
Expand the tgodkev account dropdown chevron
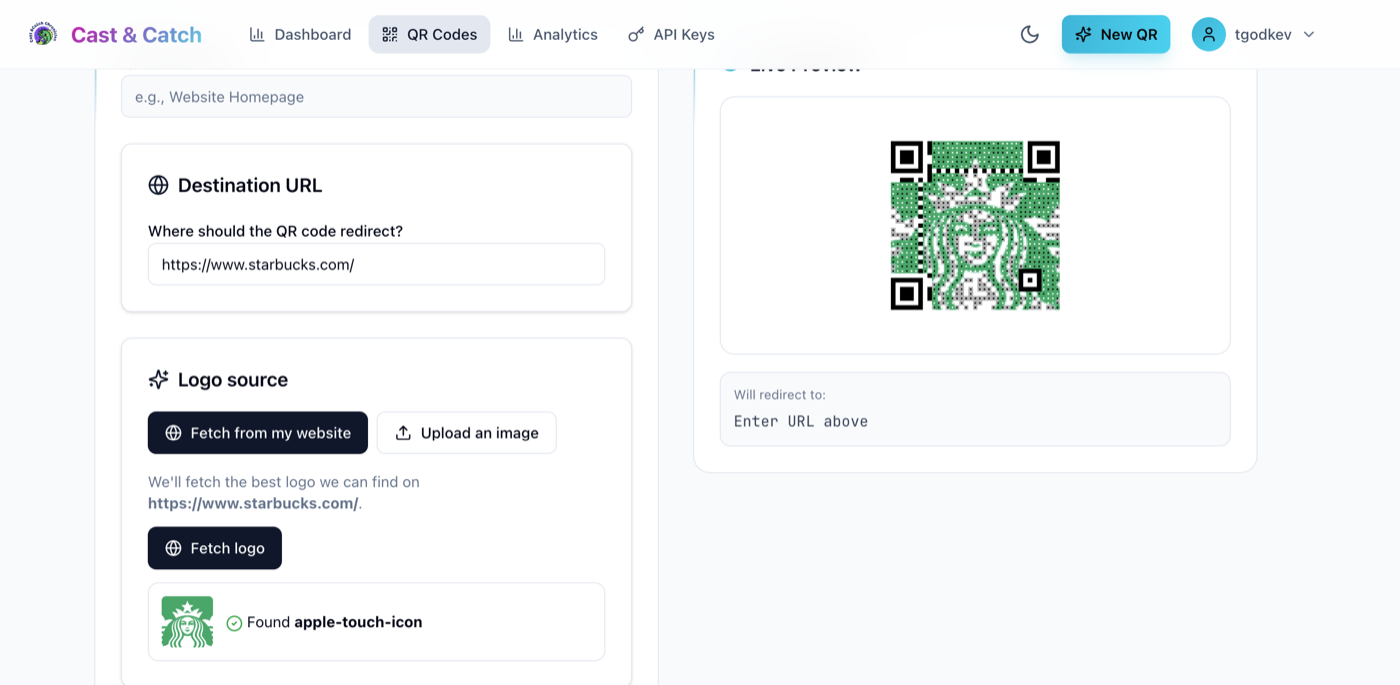(1309, 34)
